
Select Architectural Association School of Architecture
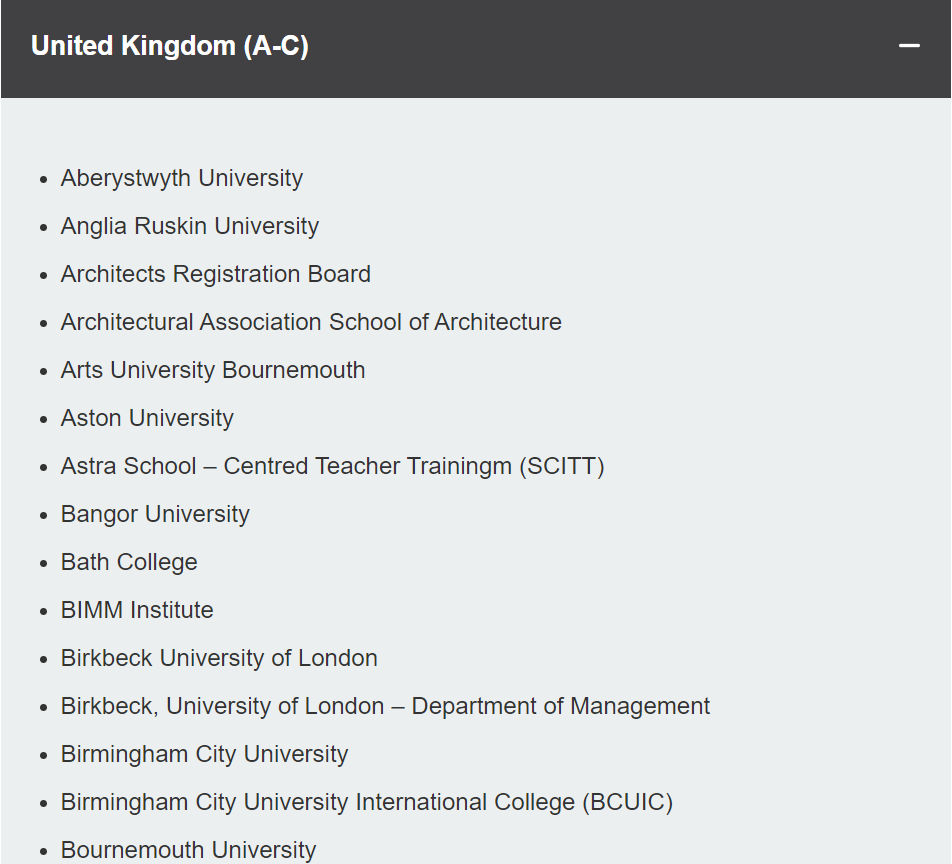pyautogui.click(x=311, y=322)
